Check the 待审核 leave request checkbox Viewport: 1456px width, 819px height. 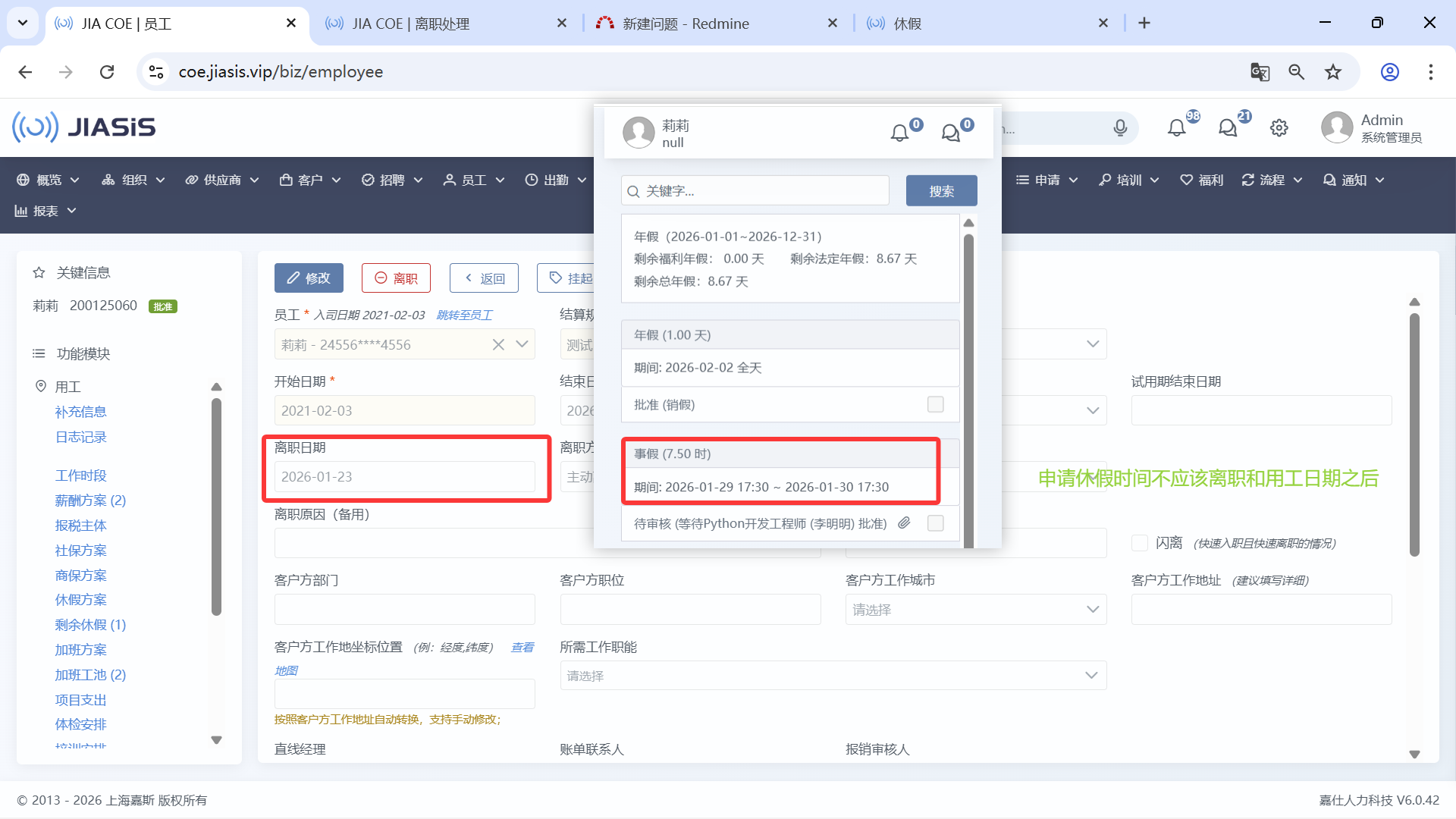[x=936, y=523]
